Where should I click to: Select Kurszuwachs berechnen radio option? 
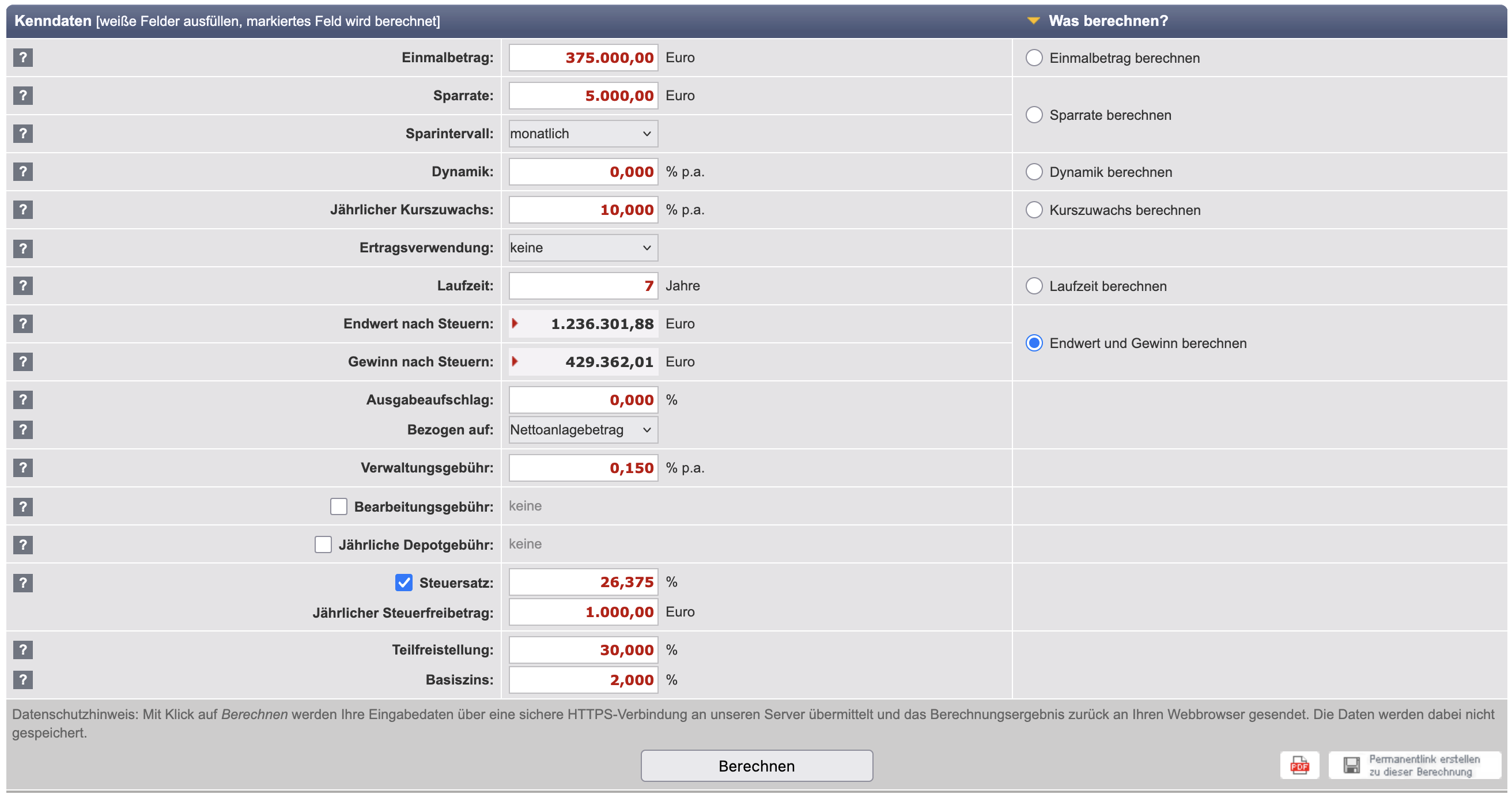[1034, 210]
